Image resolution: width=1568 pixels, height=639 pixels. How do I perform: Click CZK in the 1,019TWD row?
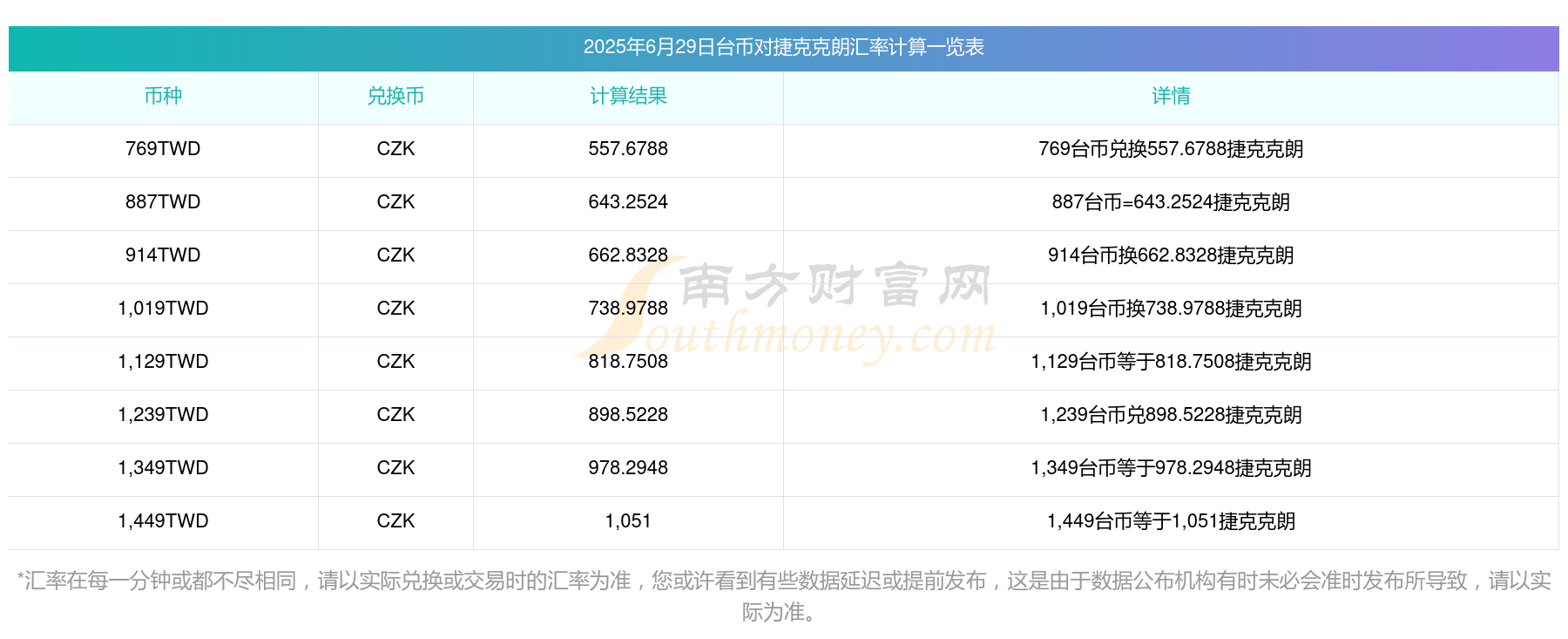click(x=395, y=309)
